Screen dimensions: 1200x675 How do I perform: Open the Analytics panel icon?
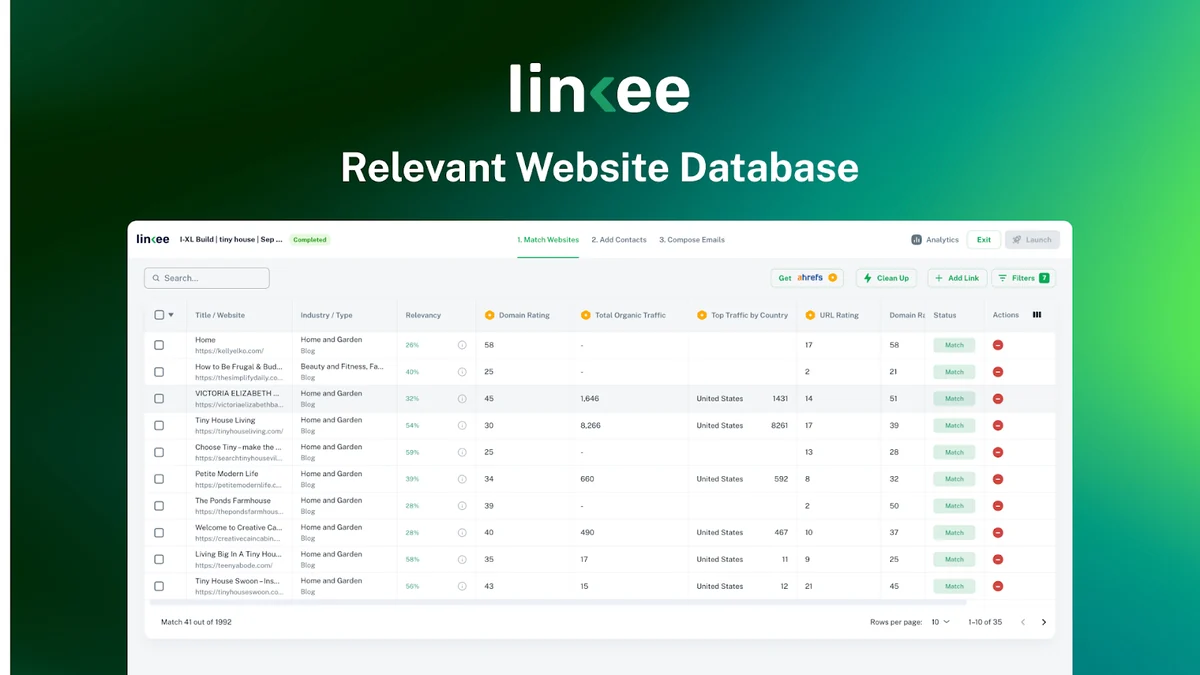[917, 240]
